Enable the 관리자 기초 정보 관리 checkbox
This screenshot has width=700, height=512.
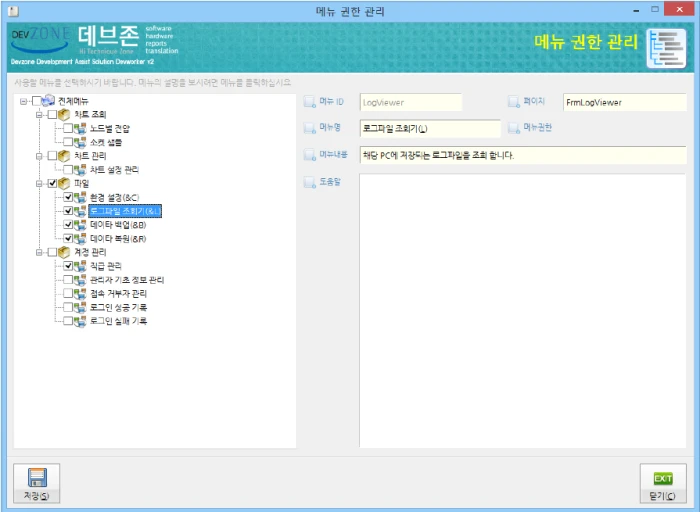68,279
